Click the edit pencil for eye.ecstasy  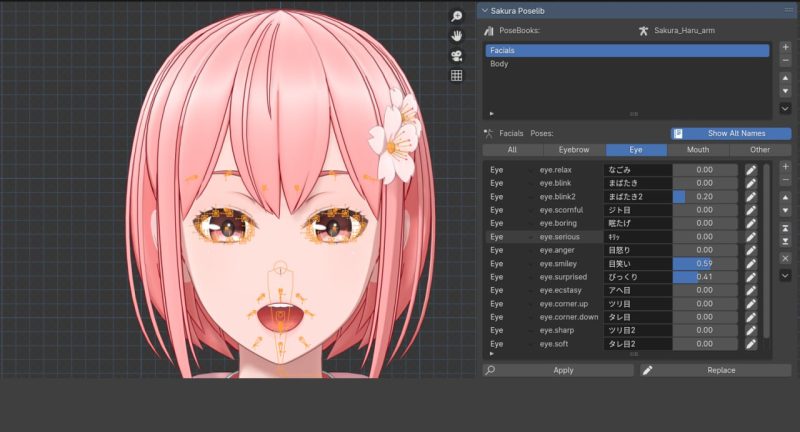point(751,290)
